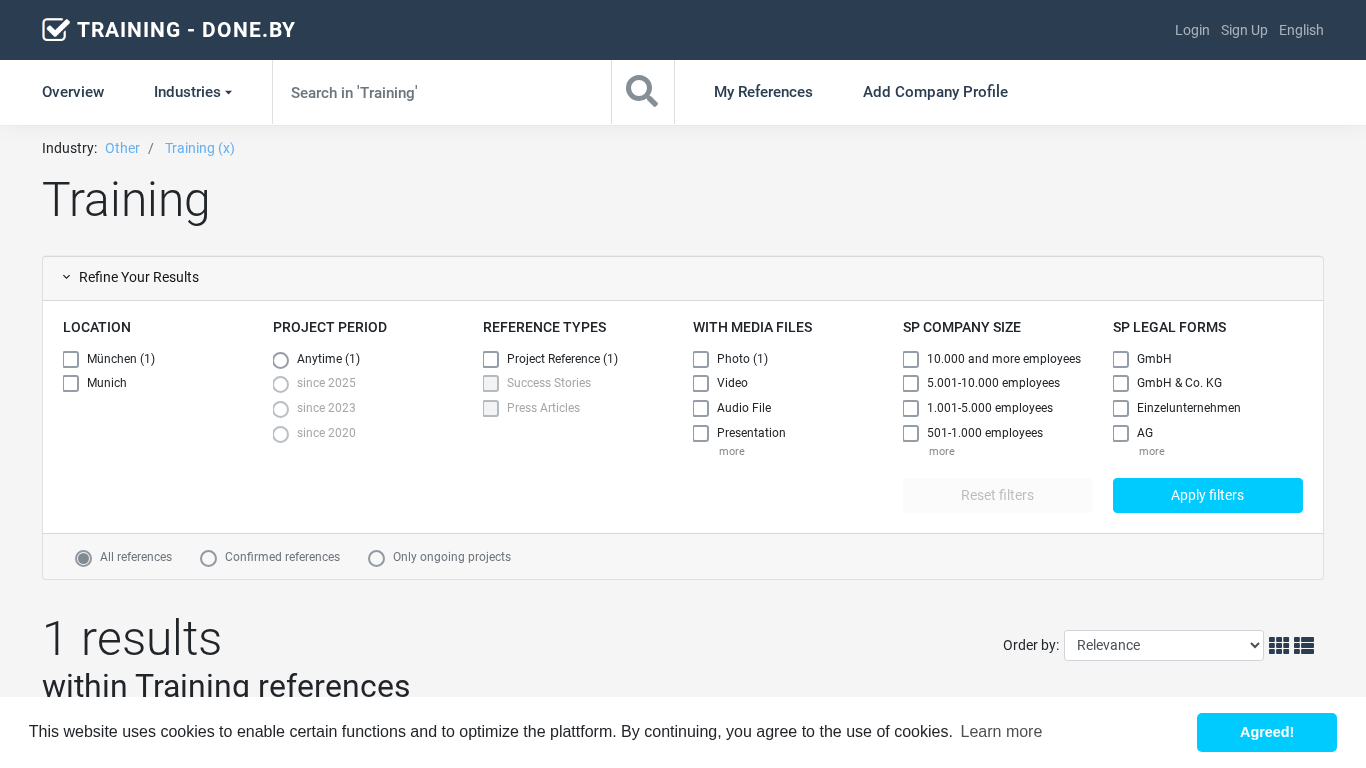1366x768 pixels.
Task: Select Confirmed references radio button
Action: pos(208,558)
